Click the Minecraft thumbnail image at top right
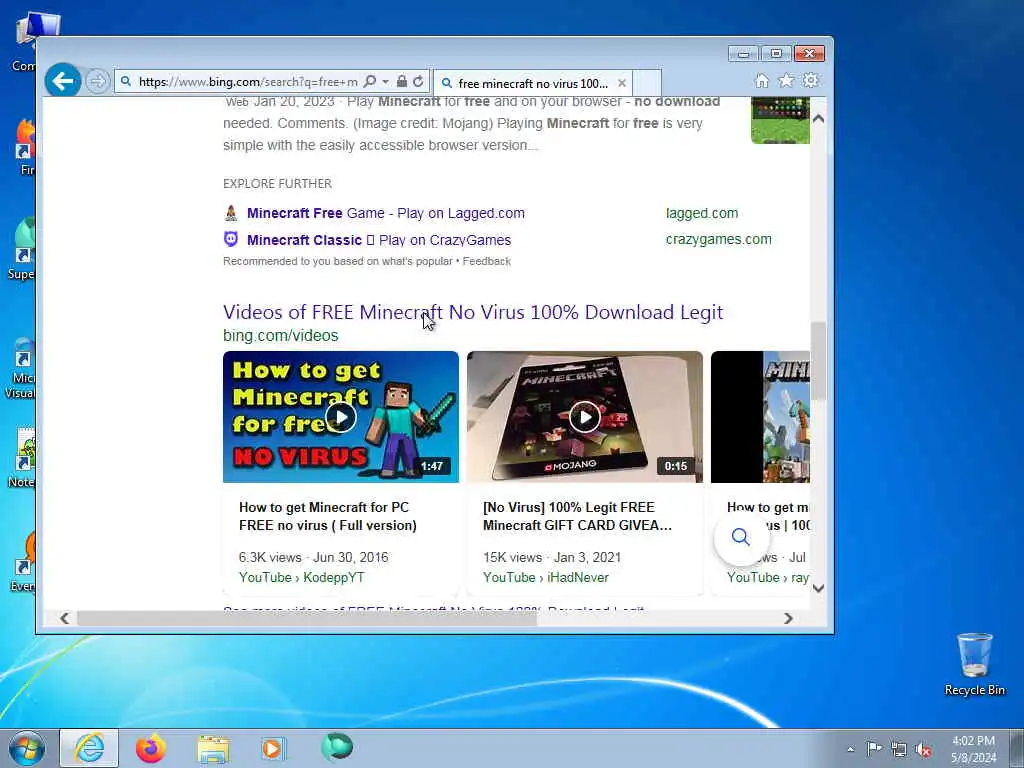Image resolution: width=1024 pixels, height=768 pixels. pyautogui.click(x=780, y=120)
